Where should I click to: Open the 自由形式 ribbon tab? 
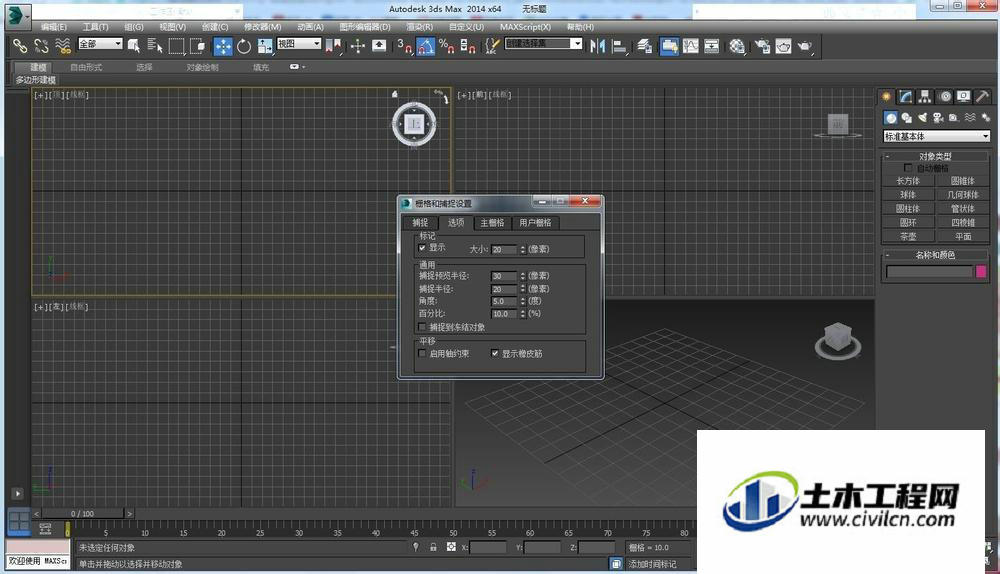[x=86, y=67]
